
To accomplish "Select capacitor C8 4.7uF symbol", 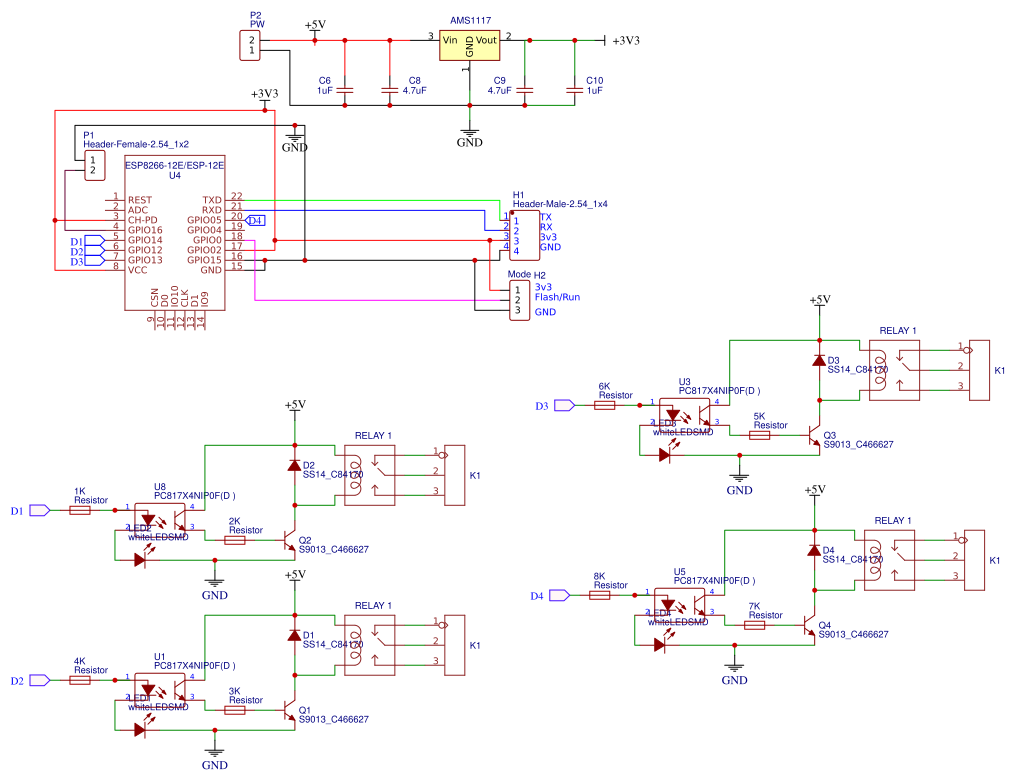I will (391, 89).
